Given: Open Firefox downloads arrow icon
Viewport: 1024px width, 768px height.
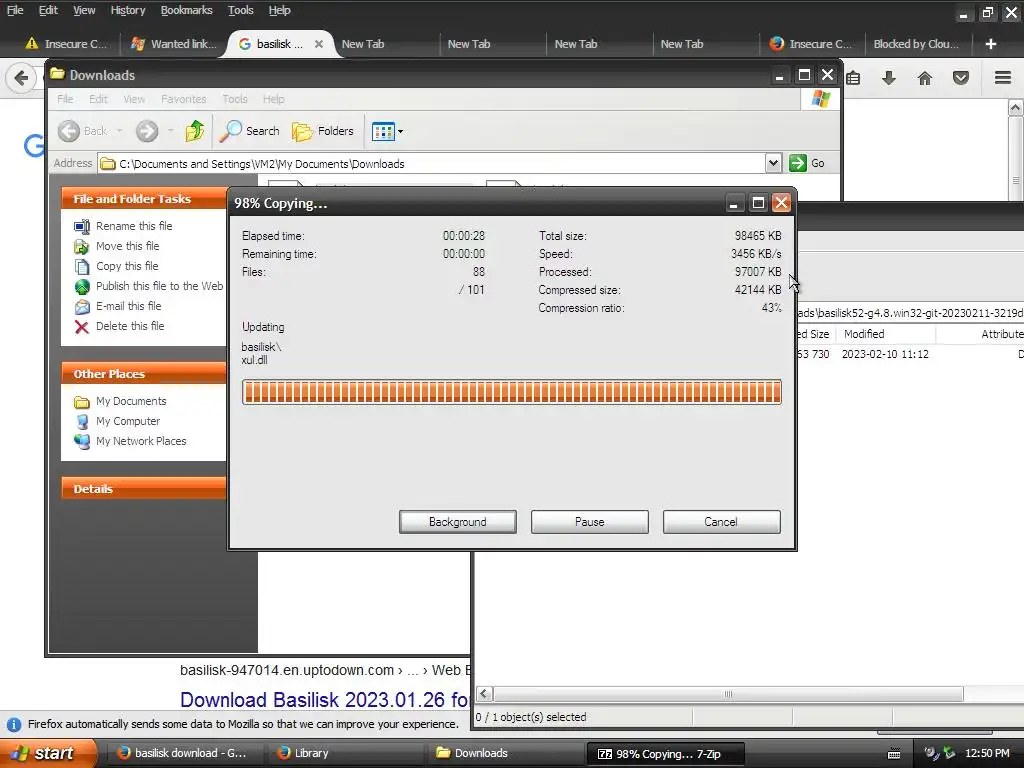Looking at the screenshot, I should point(889,78).
